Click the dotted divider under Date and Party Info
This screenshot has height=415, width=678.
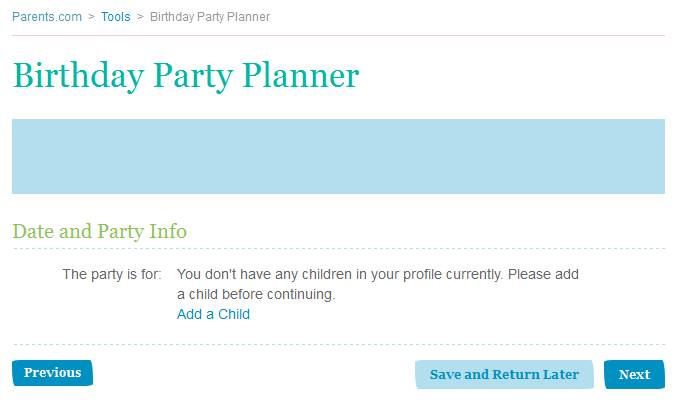338,248
